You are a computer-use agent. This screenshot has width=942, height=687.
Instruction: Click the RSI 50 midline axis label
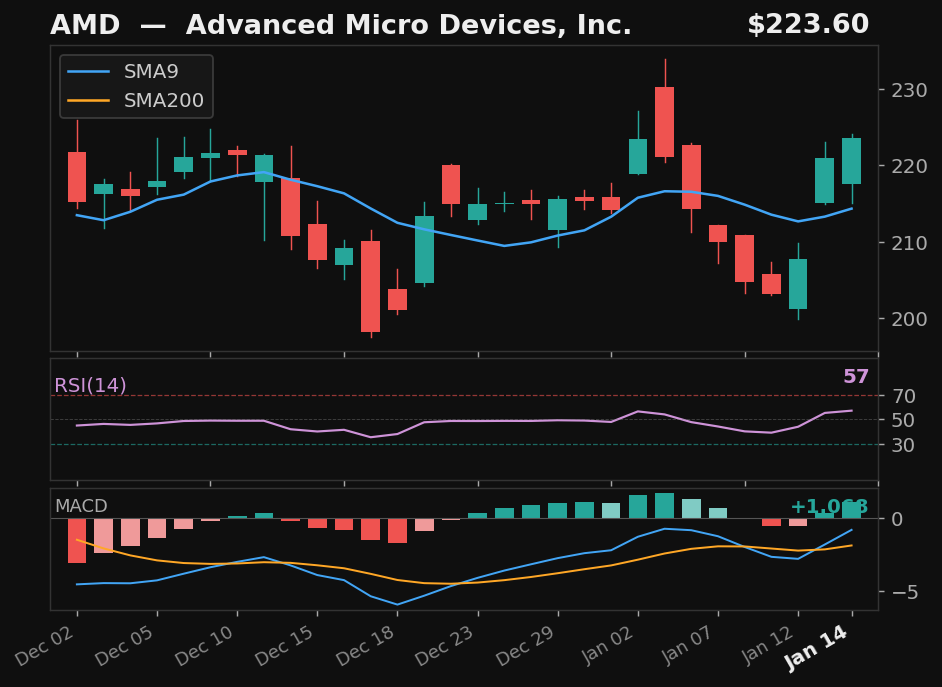point(903,420)
